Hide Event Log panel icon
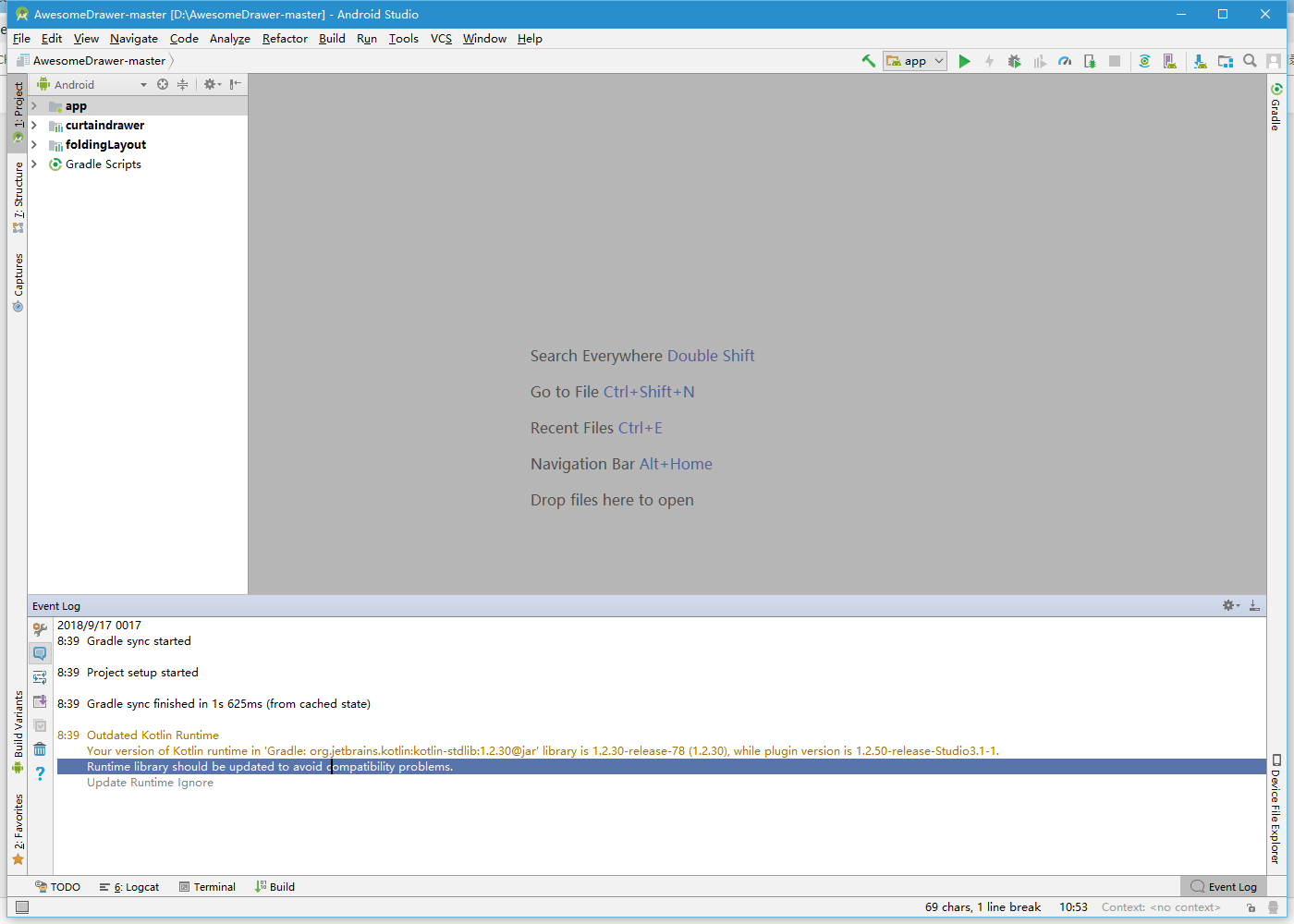This screenshot has width=1294, height=924. pos(1254,605)
